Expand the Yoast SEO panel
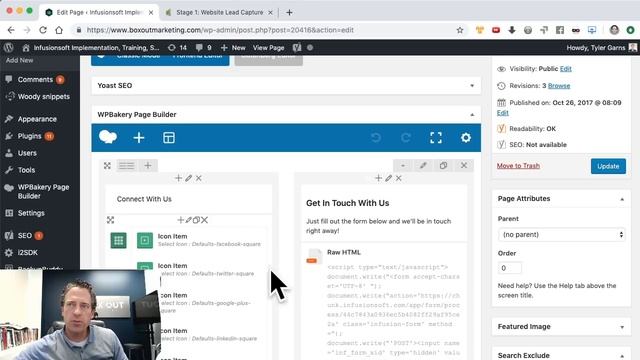The image size is (640, 360). (472, 86)
